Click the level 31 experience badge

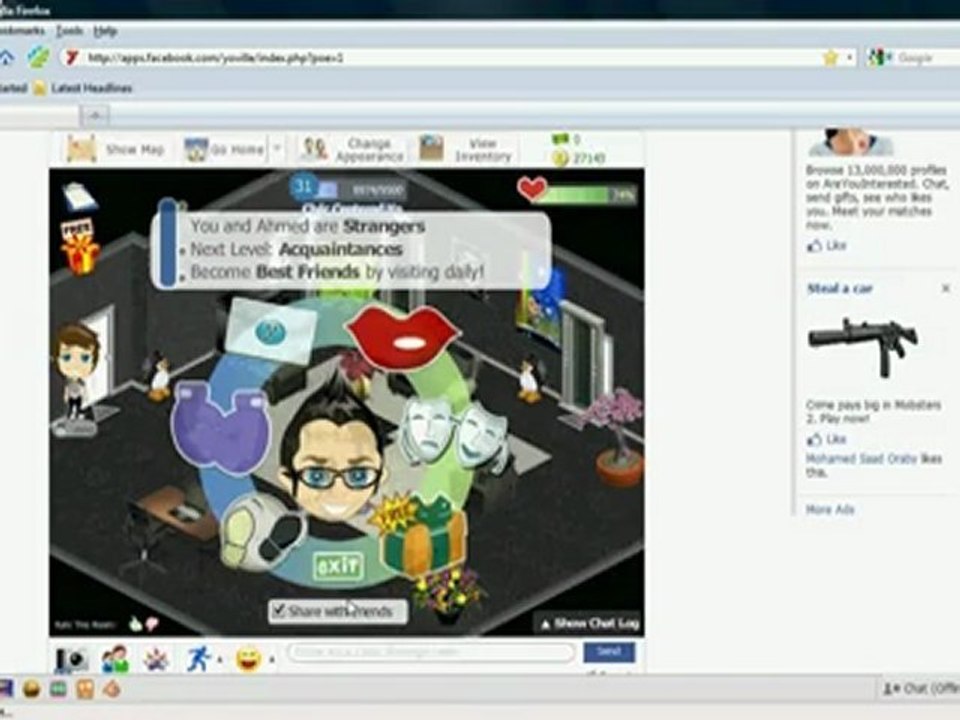(304, 186)
